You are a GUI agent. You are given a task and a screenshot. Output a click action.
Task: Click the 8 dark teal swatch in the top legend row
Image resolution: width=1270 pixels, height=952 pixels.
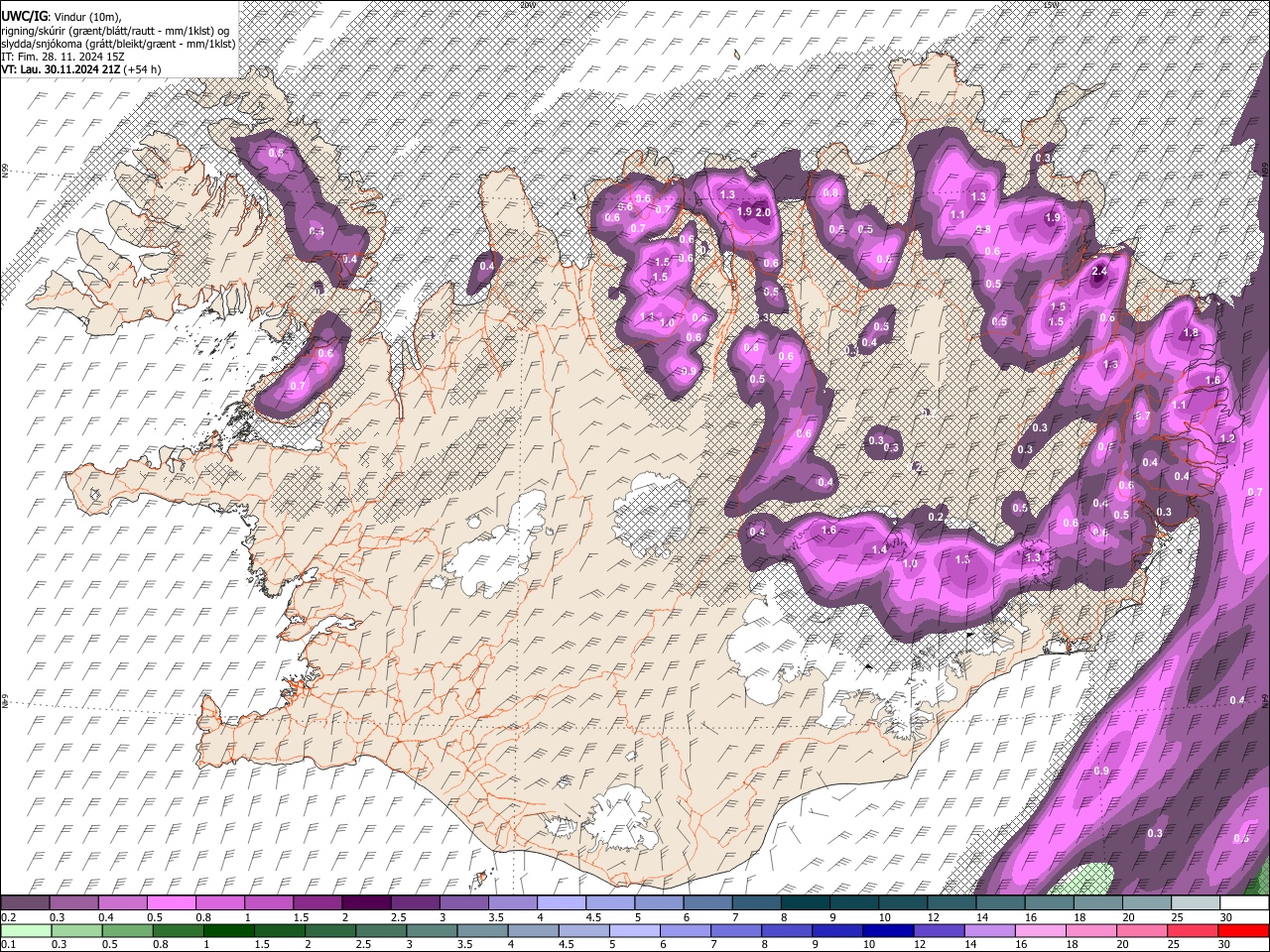[805, 903]
